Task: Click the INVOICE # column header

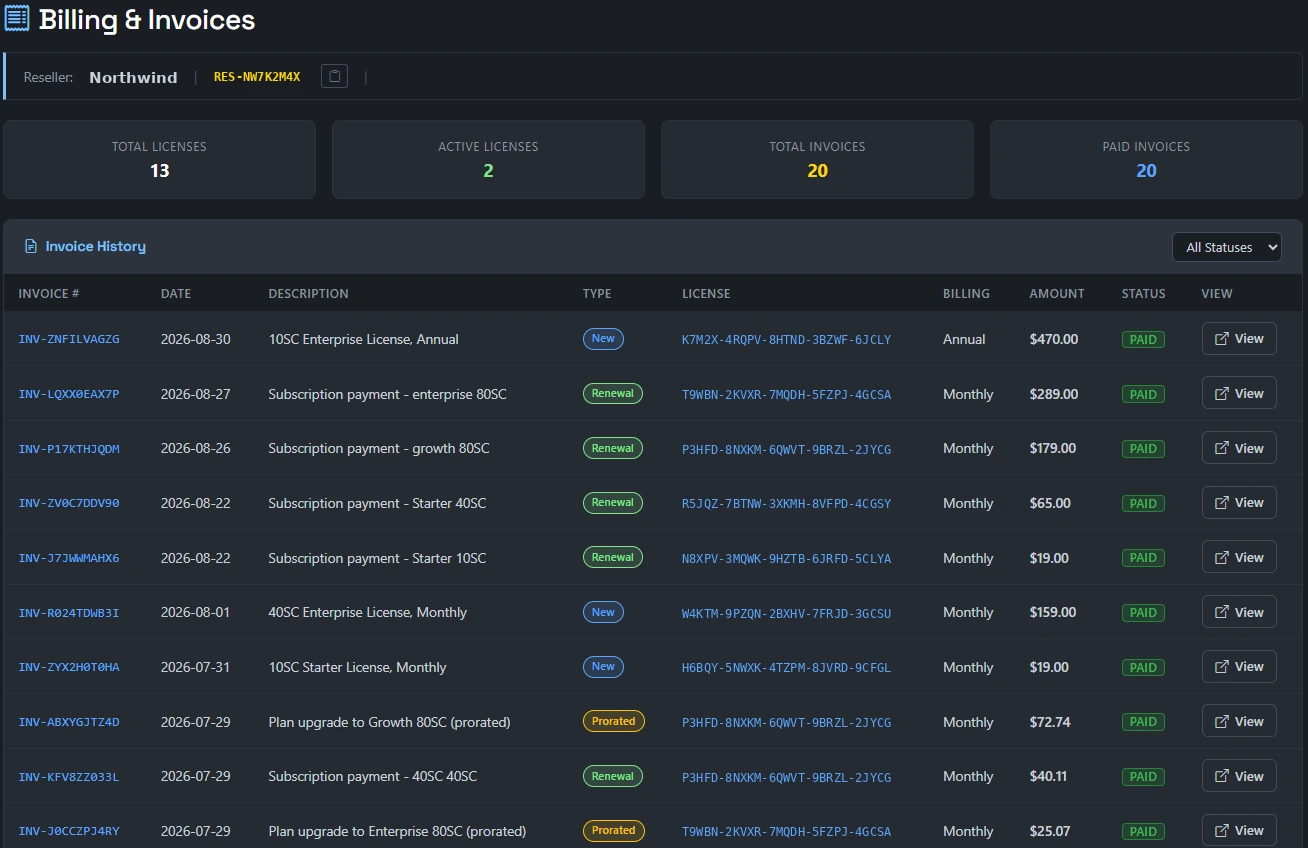Action: click(x=48, y=294)
